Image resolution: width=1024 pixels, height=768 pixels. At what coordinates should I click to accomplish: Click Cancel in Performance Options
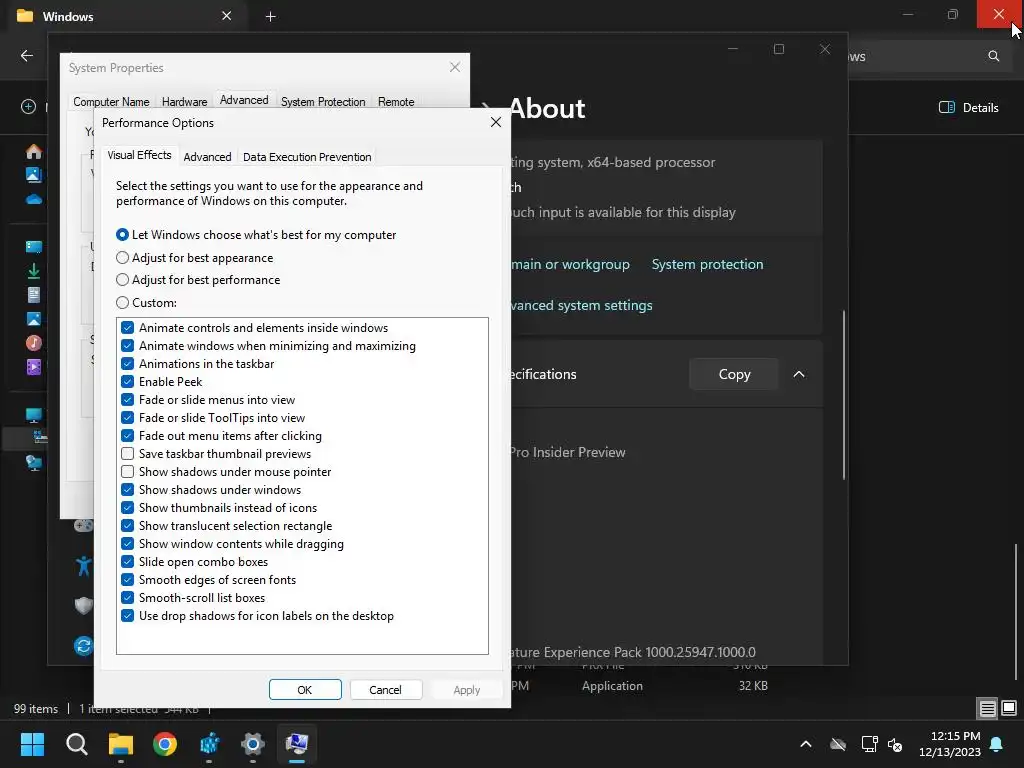point(385,690)
